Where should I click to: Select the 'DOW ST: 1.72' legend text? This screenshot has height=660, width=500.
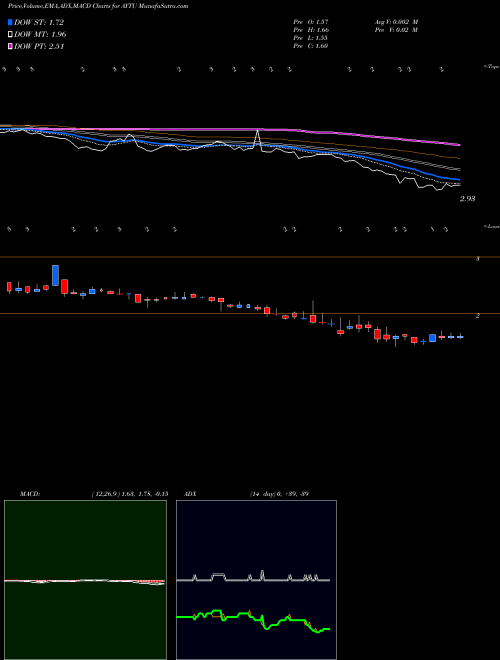click(39, 22)
